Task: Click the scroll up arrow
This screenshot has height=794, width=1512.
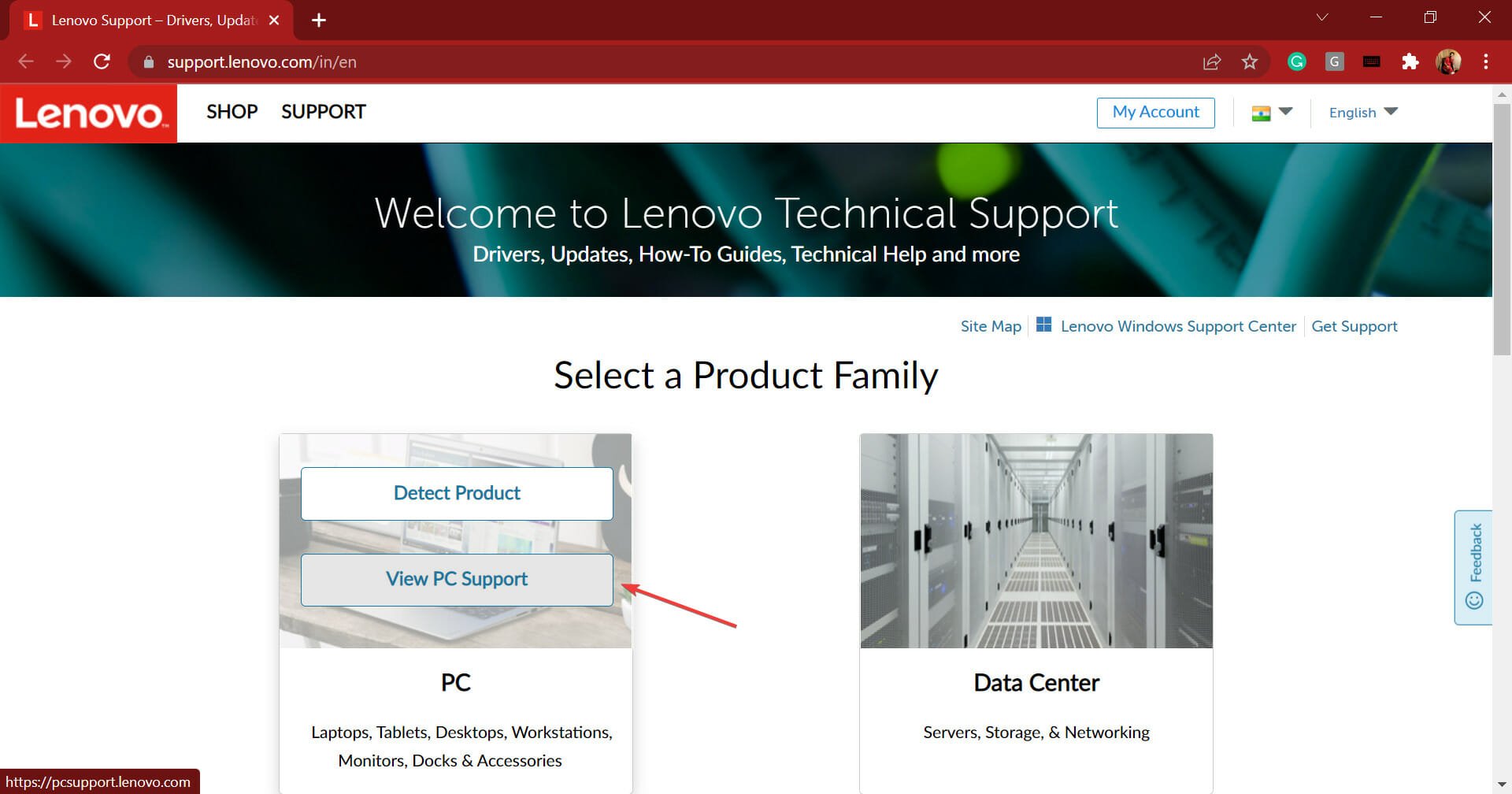Action: 1502,94
